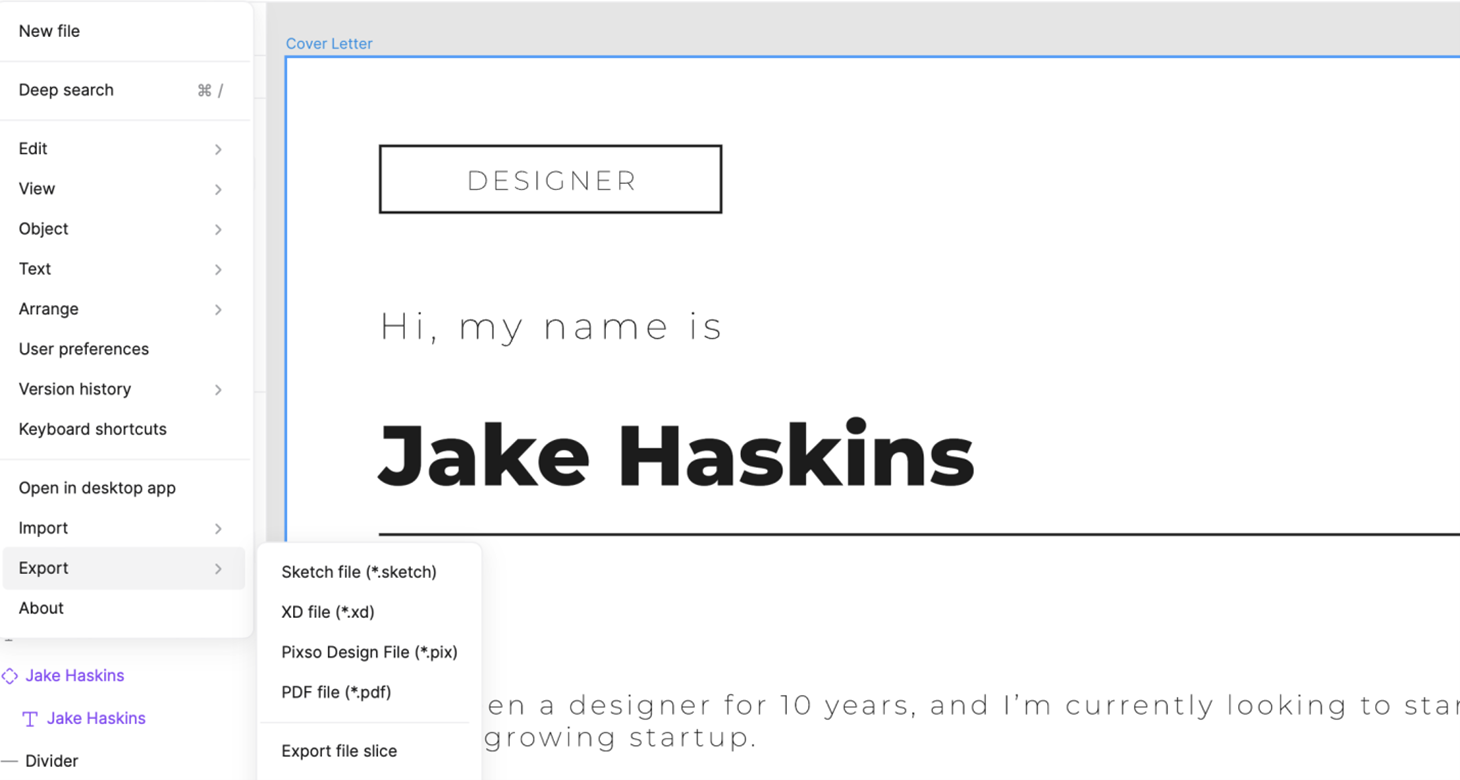Click the 'Hi, my name is' text

551,327
